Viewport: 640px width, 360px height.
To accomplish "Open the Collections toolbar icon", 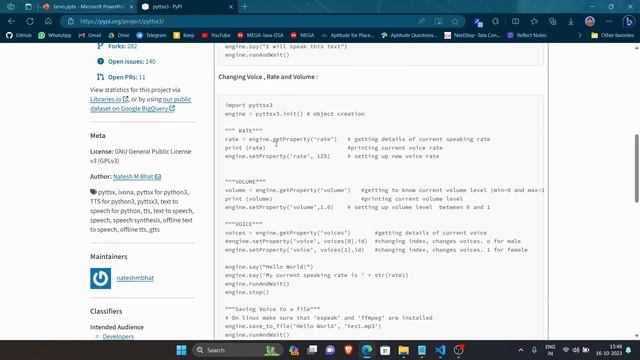I will (553, 21).
